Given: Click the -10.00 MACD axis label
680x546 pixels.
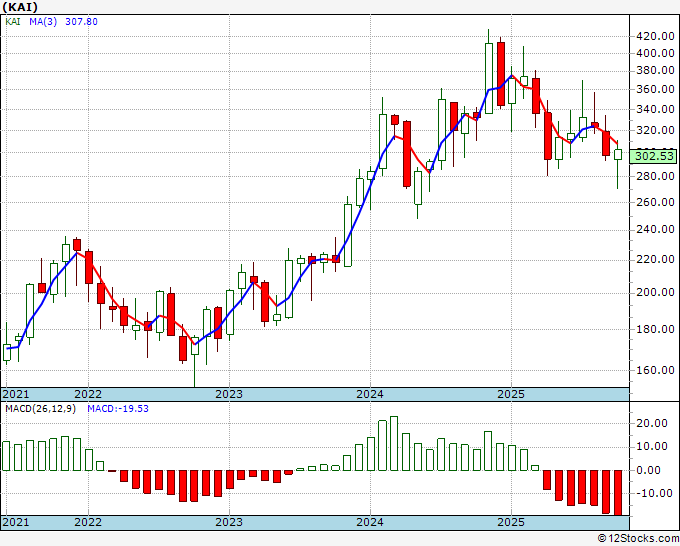Looking at the screenshot, I should click(651, 493).
